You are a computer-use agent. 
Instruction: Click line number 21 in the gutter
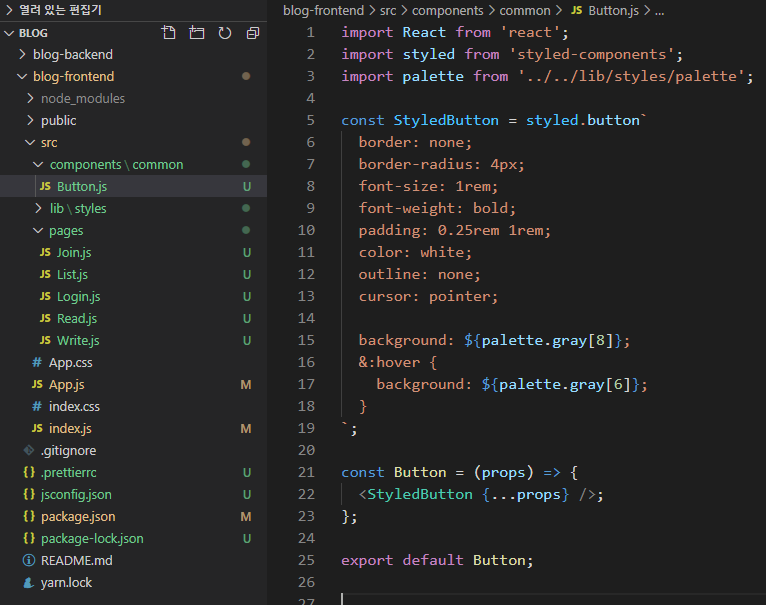click(x=306, y=472)
